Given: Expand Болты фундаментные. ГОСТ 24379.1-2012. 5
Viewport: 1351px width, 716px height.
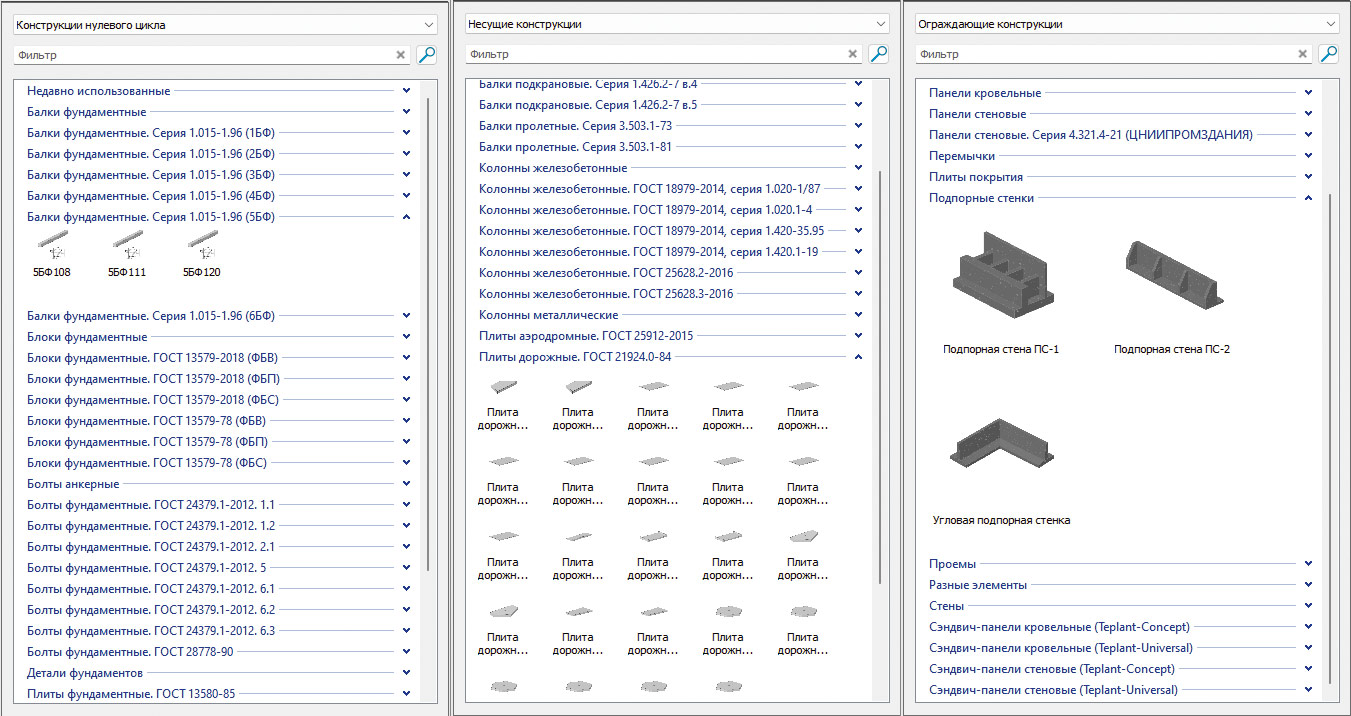Looking at the screenshot, I should click(x=407, y=568).
